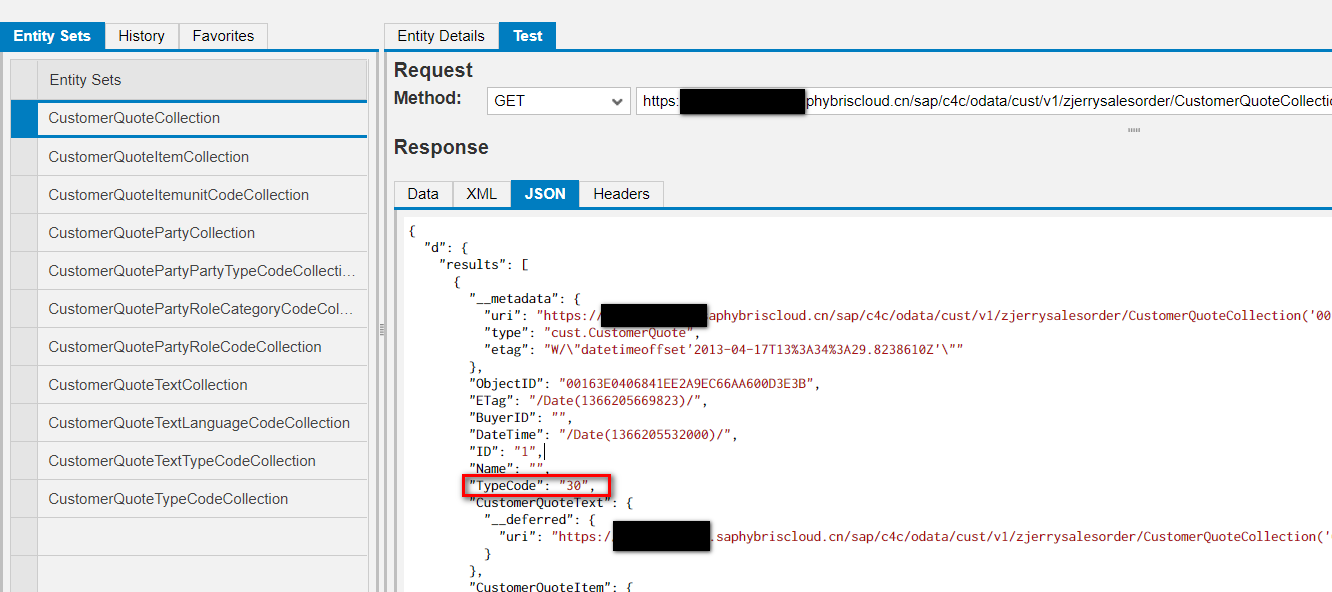Click the request URL input field
The height and width of the screenshot is (592, 1332).
[984, 101]
